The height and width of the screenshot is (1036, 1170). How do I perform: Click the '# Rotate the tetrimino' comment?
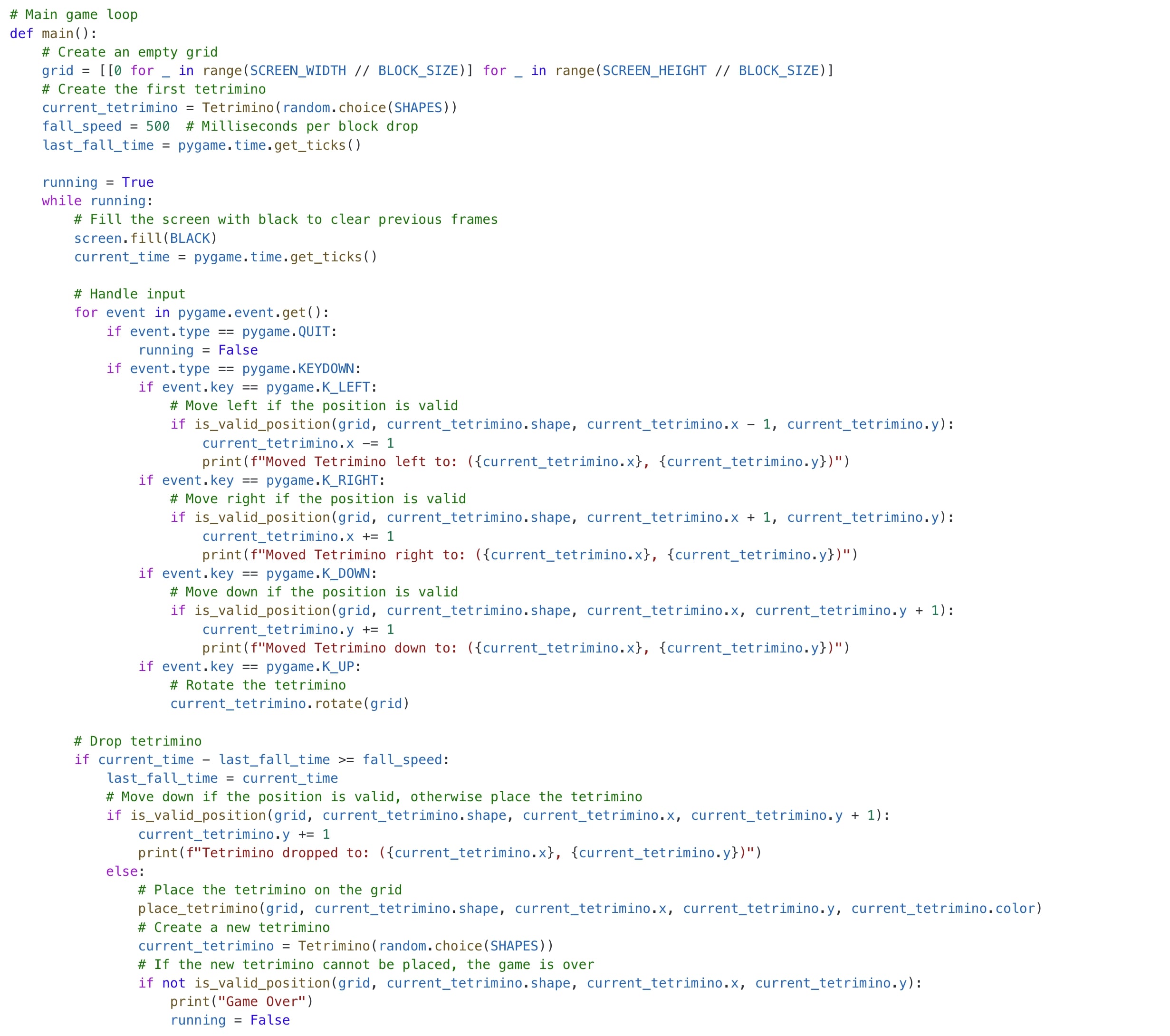coord(258,685)
